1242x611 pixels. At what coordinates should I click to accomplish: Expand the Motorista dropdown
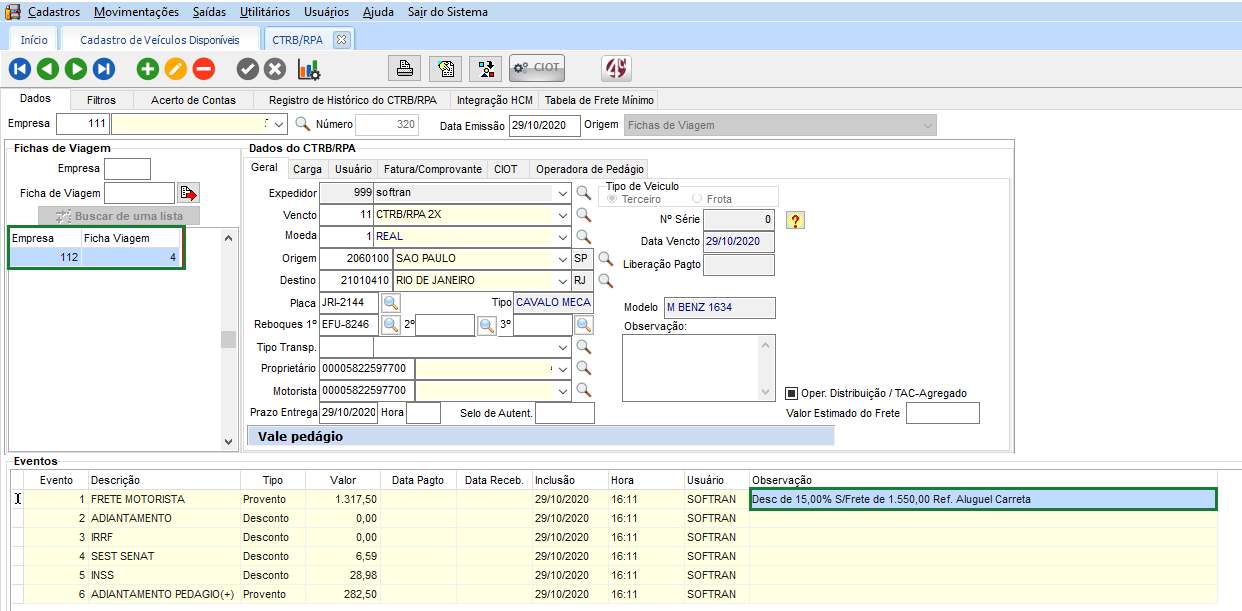(x=564, y=391)
